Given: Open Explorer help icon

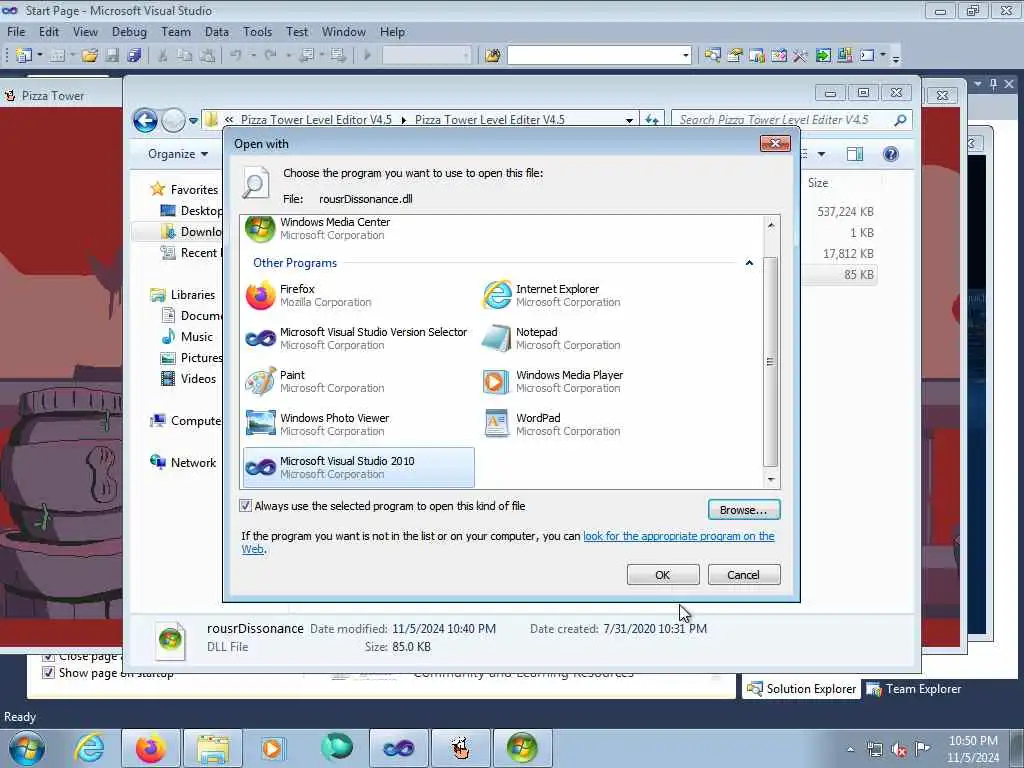Looking at the screenshot, I should [891, 154].
